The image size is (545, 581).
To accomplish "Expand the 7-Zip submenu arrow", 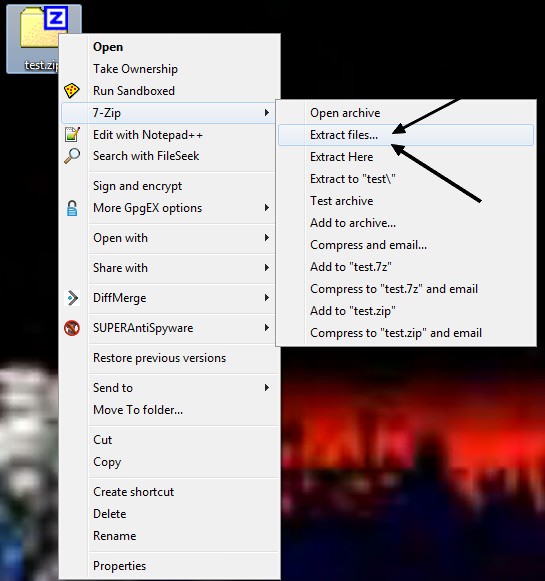I will point(266,113).
